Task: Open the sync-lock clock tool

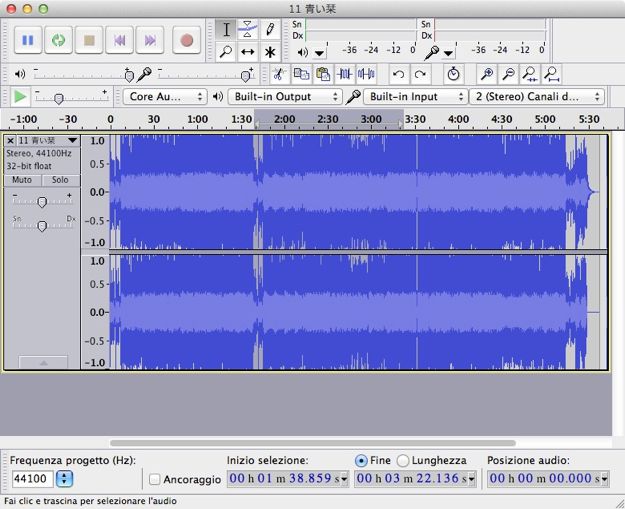Action: (453, 74)
